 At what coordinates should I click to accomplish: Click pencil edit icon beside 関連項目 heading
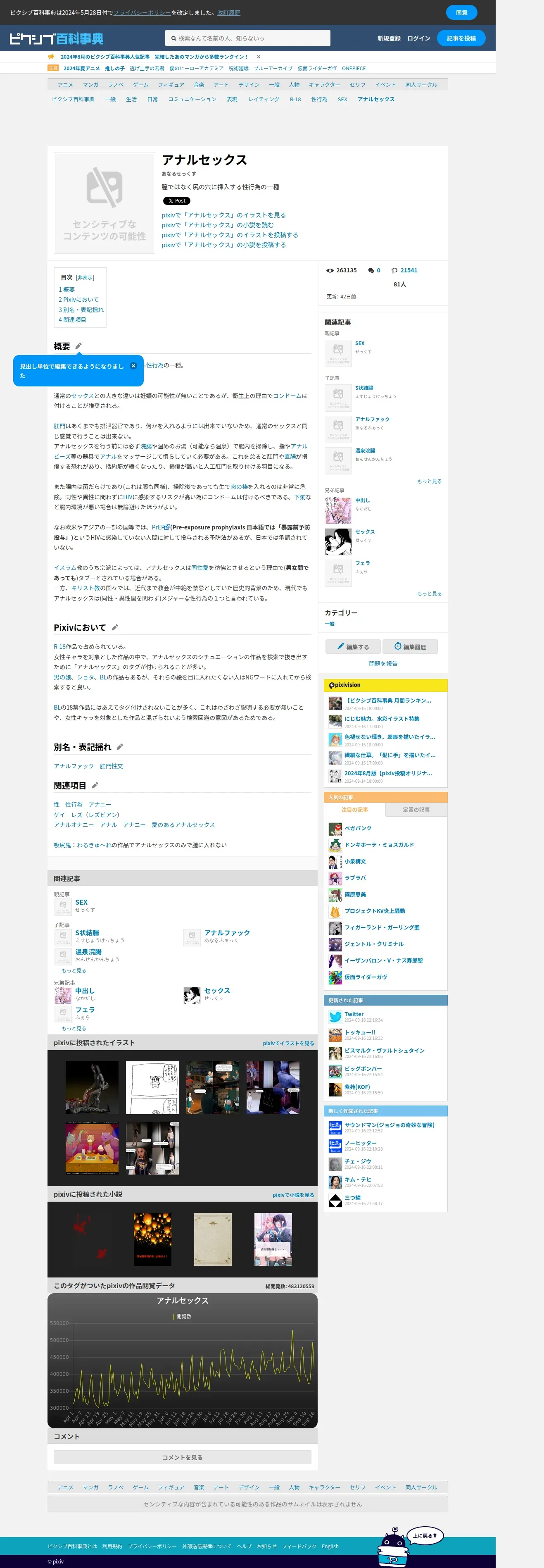tap(95, 785)
